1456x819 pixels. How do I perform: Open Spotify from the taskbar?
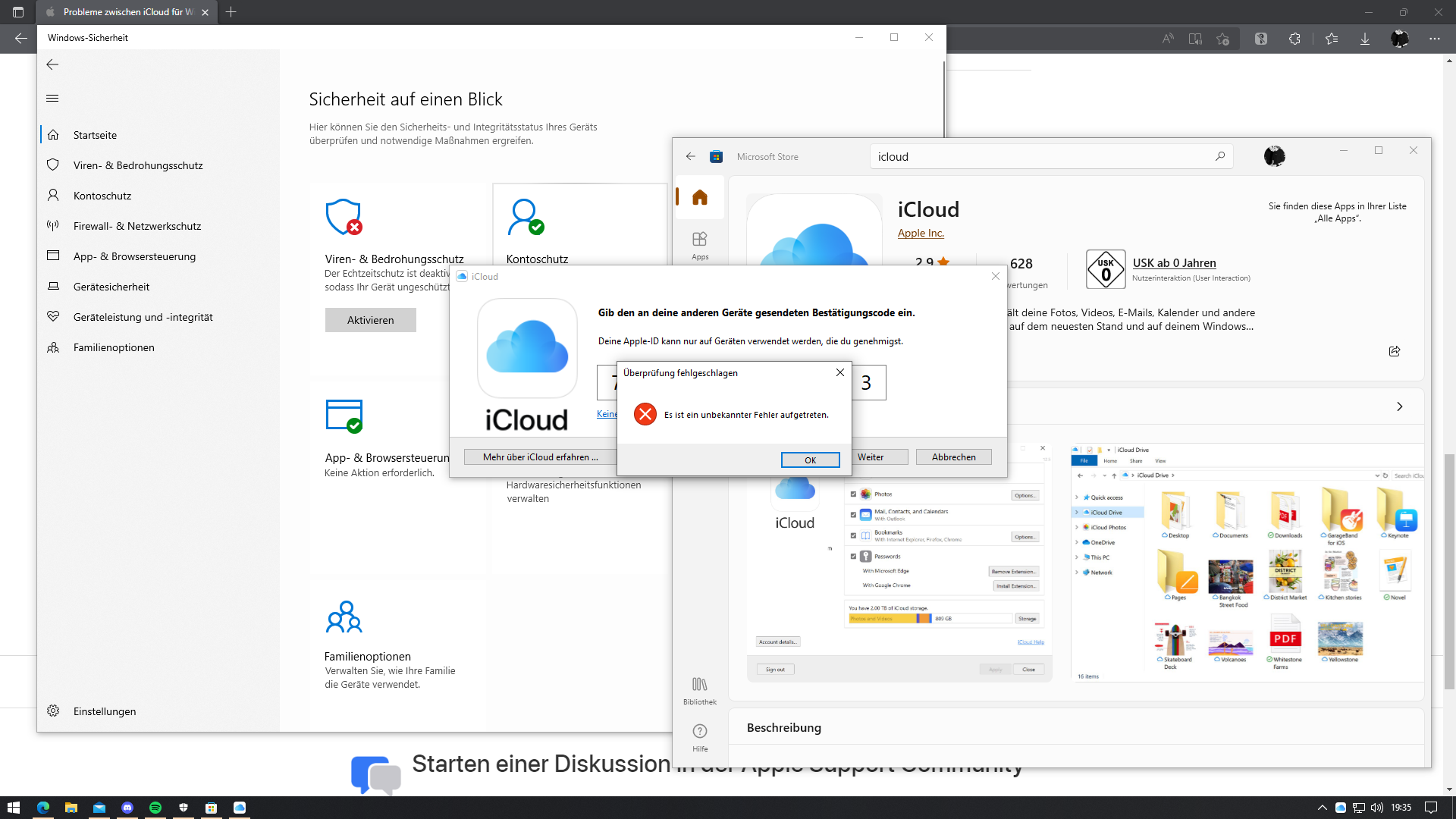(x=155, y=808)
